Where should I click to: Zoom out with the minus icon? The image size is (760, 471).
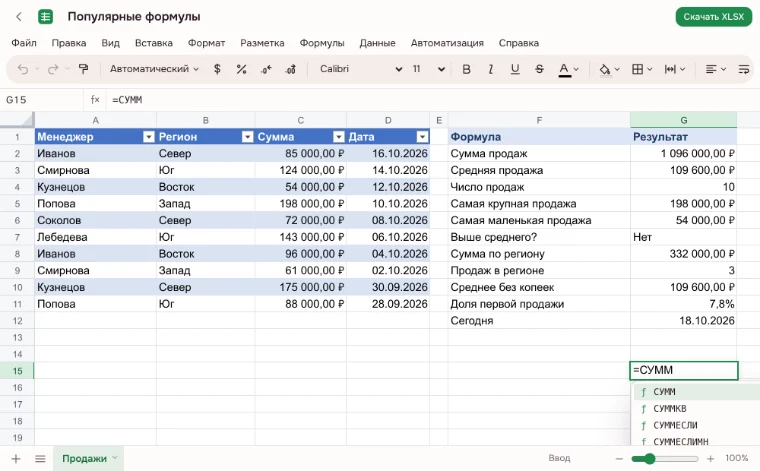(x=619, y=458)
